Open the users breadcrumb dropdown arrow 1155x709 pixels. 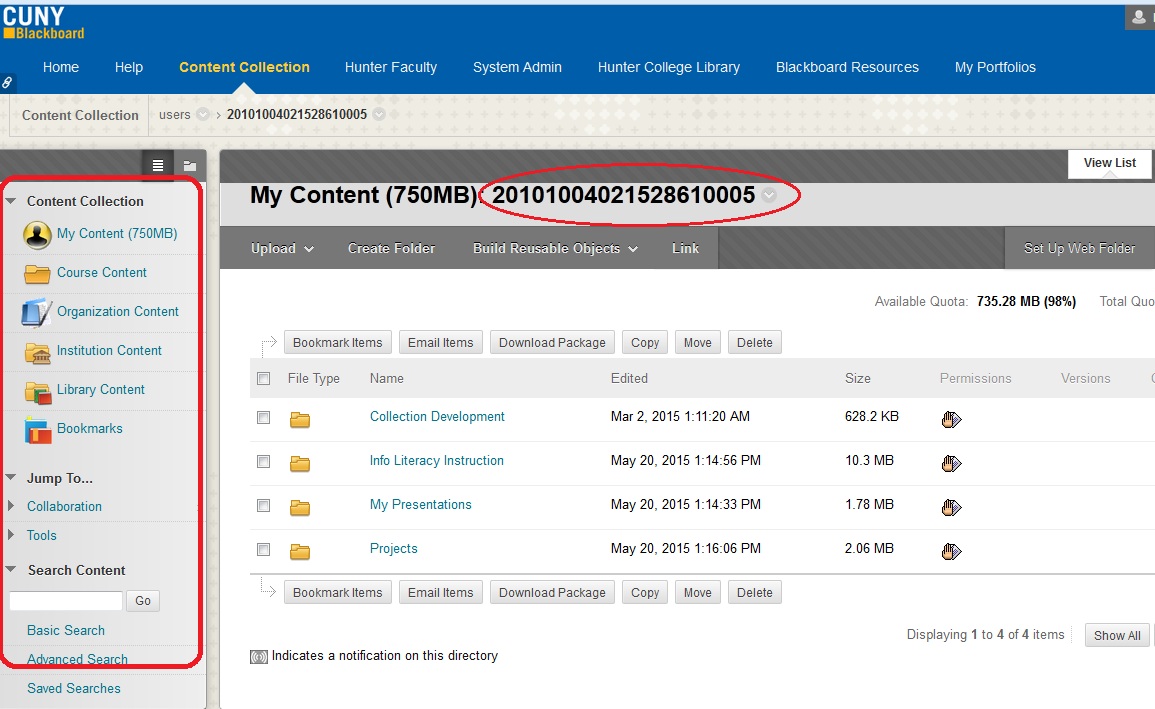coord(203,115)
